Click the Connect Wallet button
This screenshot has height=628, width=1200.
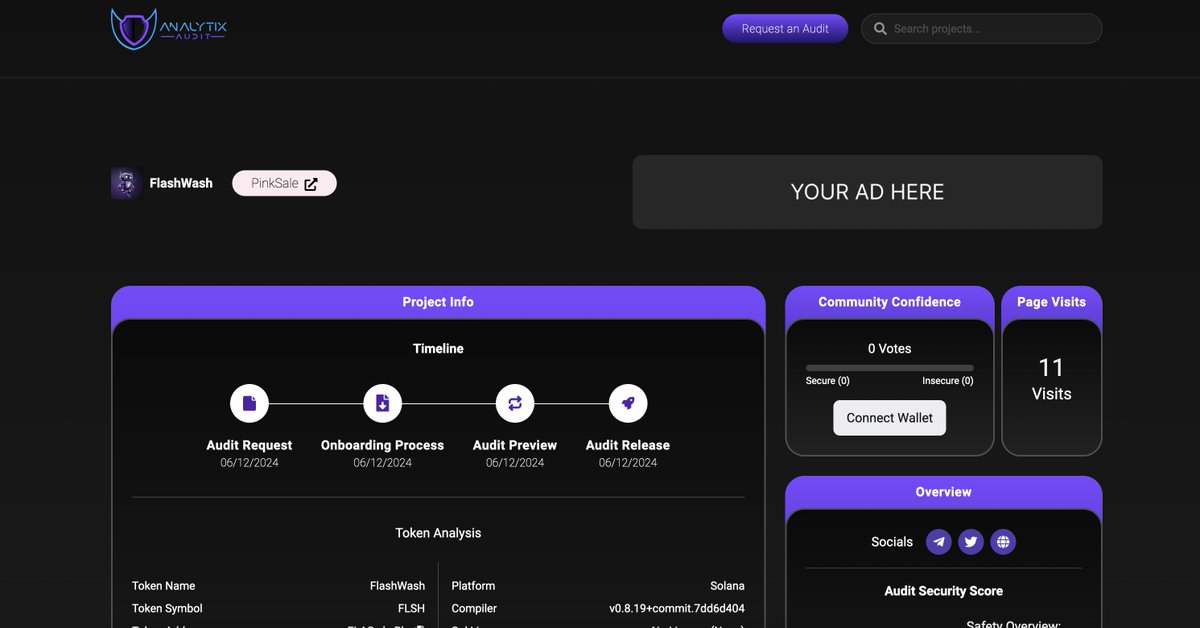point(889,418)
